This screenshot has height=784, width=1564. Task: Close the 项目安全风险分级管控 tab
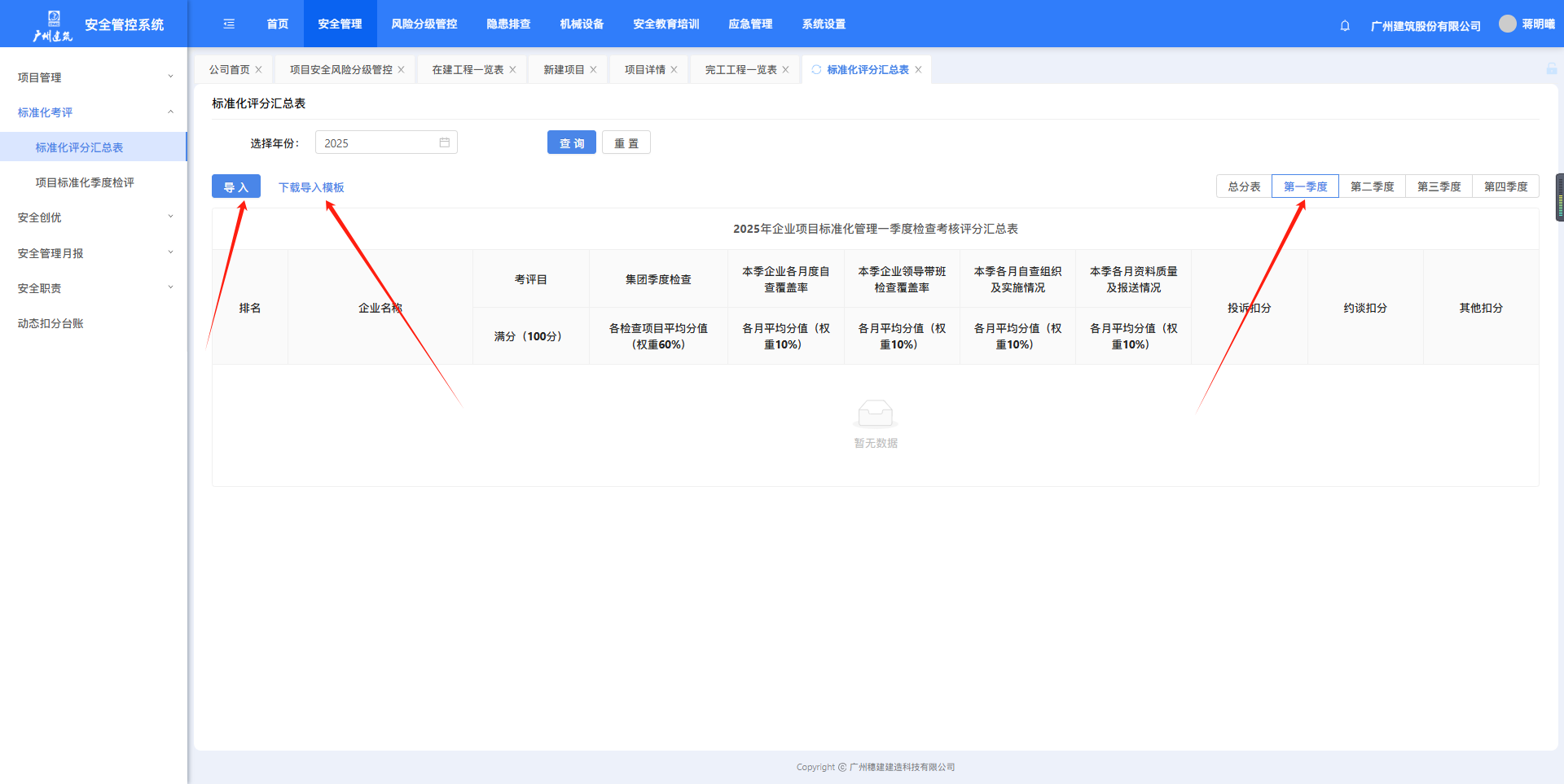tap(401, 70)
